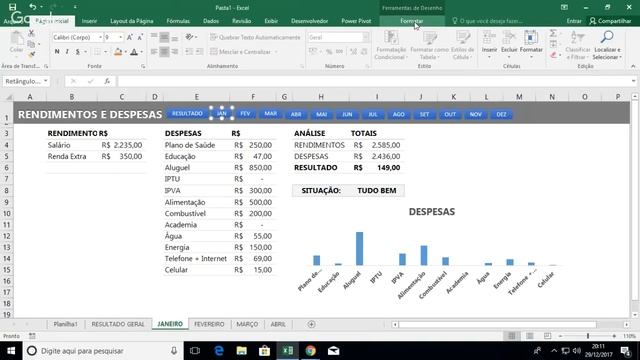Click the DESPESAS chart title
The height and width of the screenshot is (360, 640).
coord(431,211)
